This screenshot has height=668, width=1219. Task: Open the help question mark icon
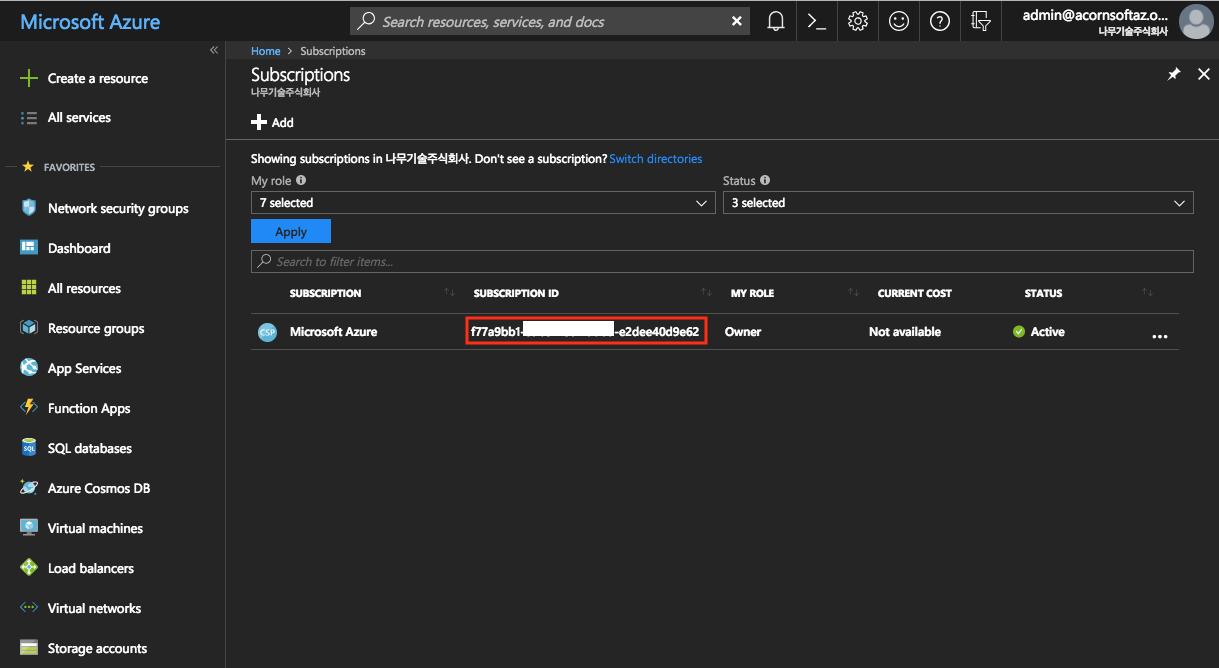click(x=939, y=21)
